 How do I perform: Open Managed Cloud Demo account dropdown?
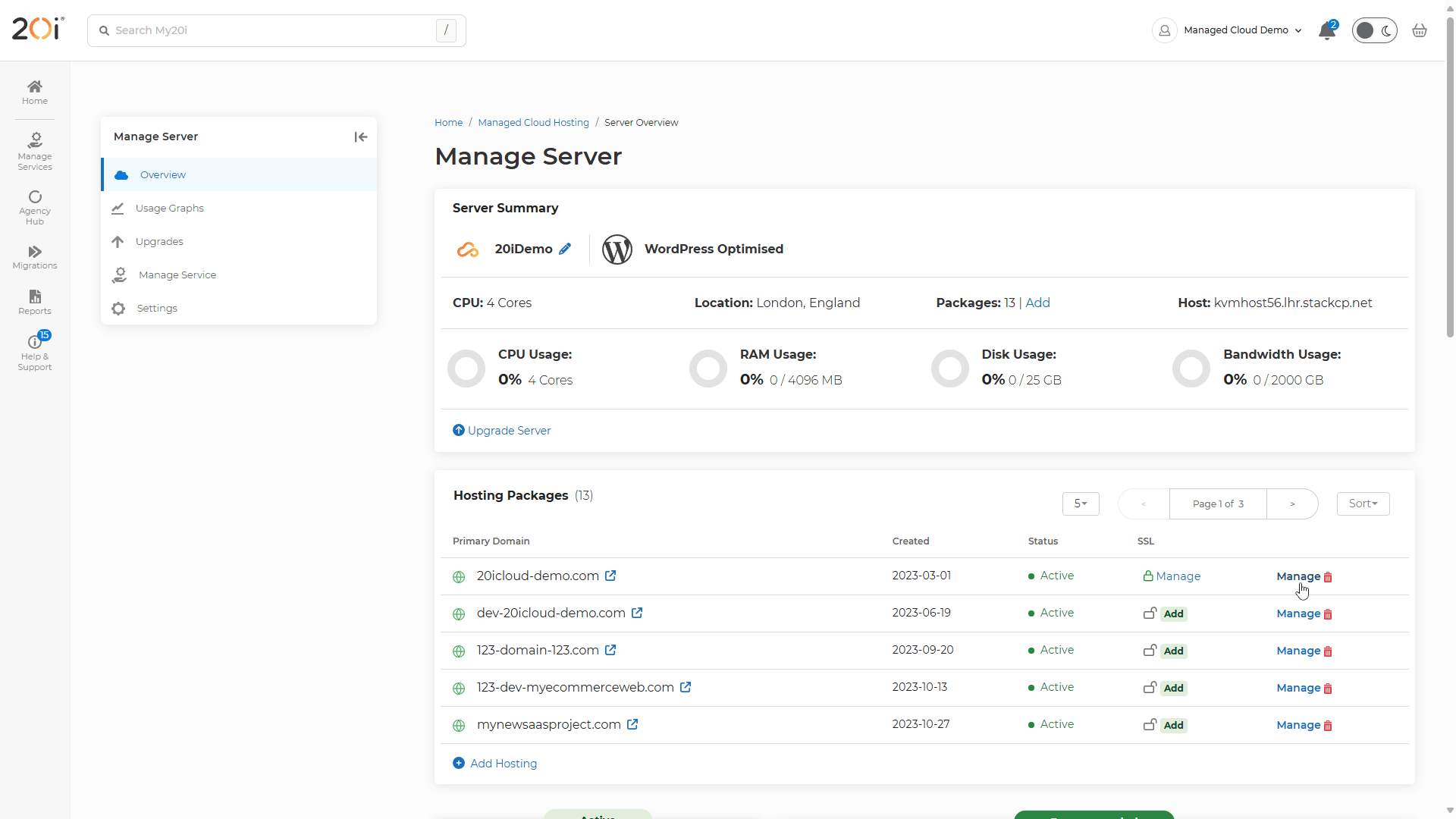pyautogui.click(x=1228, y=30)
